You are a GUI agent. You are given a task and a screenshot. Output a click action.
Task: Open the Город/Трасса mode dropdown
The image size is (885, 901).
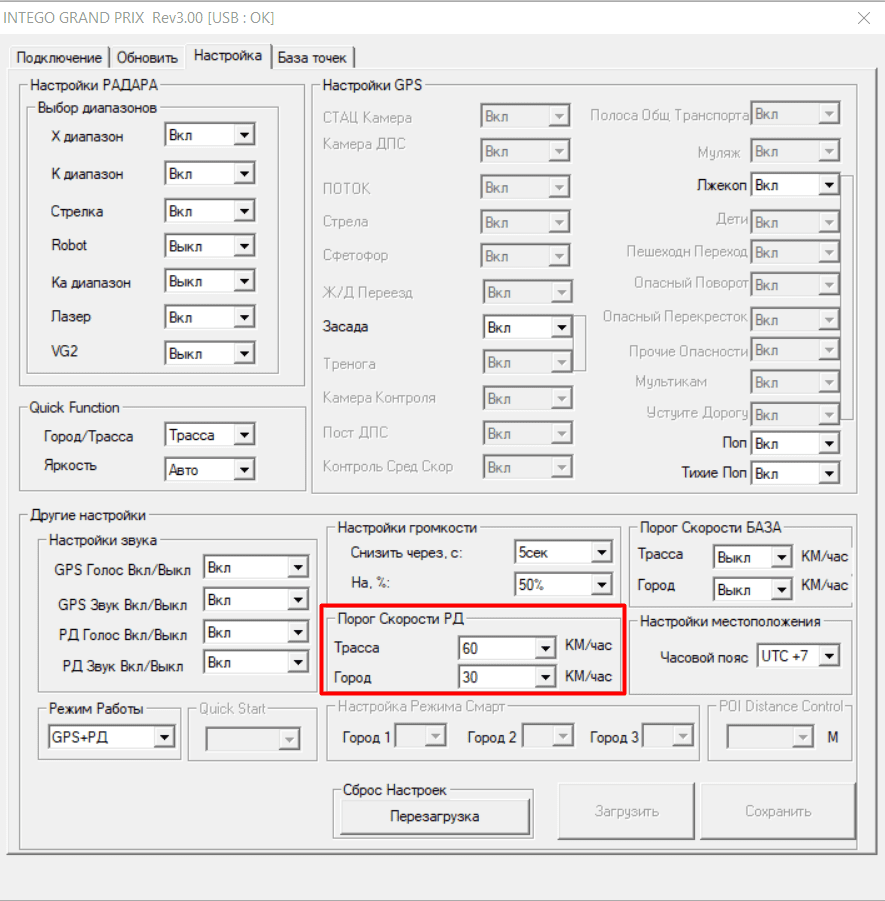pos(243,435)
